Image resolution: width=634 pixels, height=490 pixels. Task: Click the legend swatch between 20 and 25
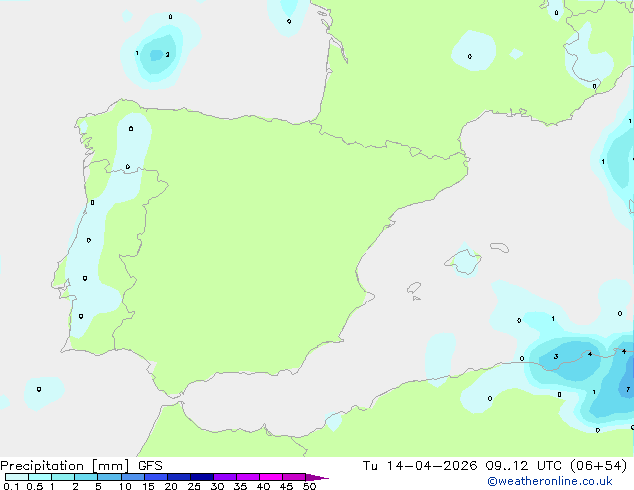pos(179,477)
